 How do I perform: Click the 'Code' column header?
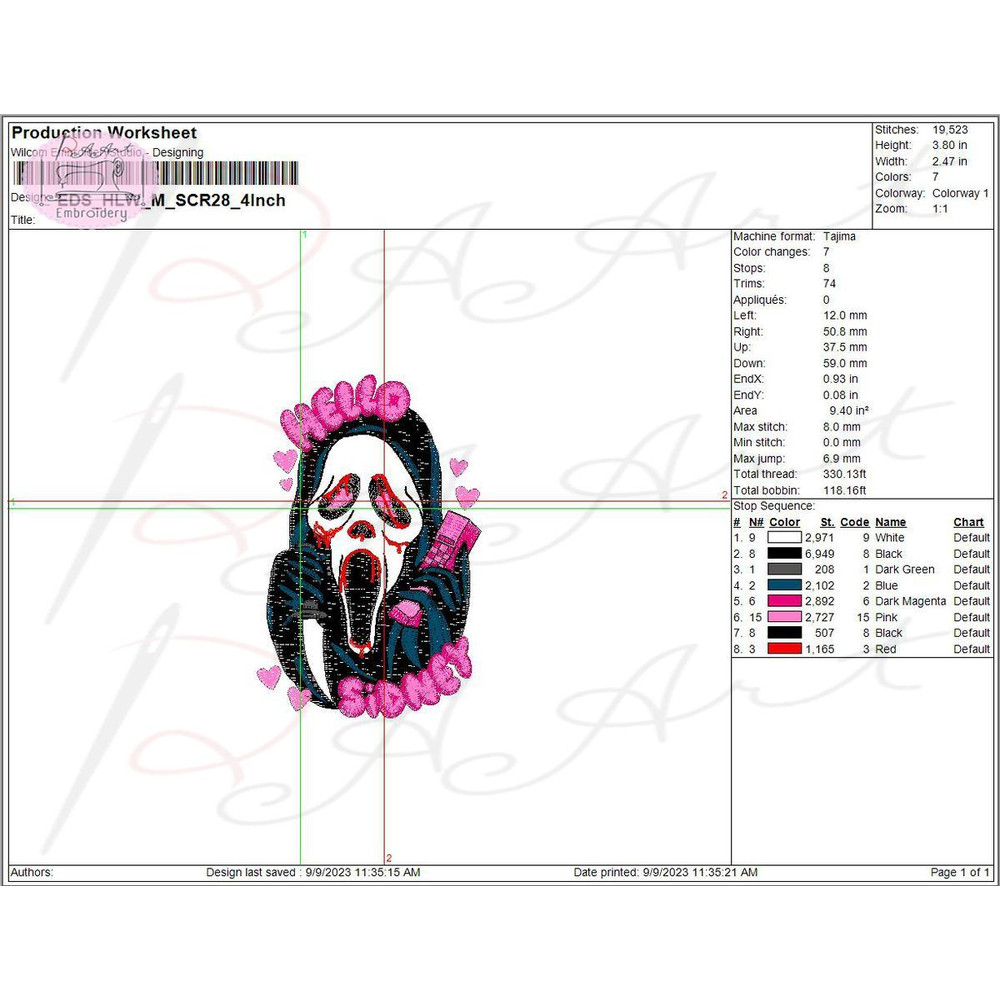pyautogui.click(x=854, y=522)
